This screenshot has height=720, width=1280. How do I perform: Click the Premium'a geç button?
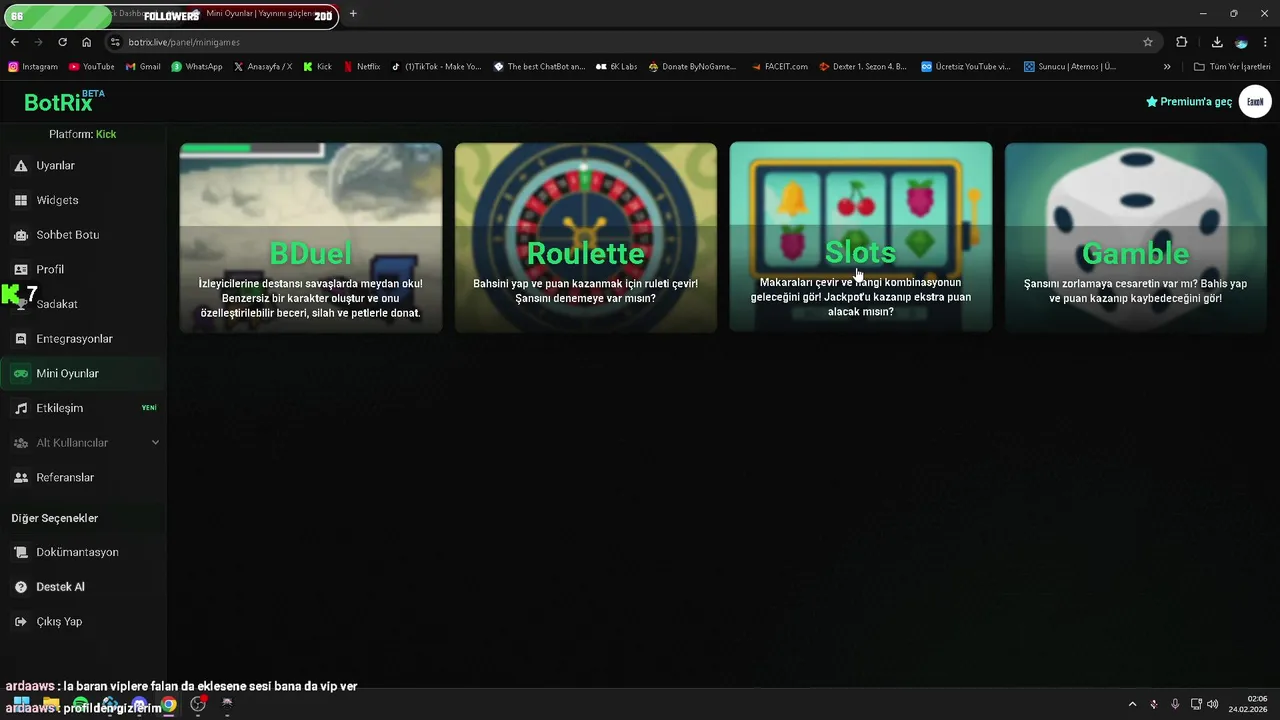point(1189,102)
